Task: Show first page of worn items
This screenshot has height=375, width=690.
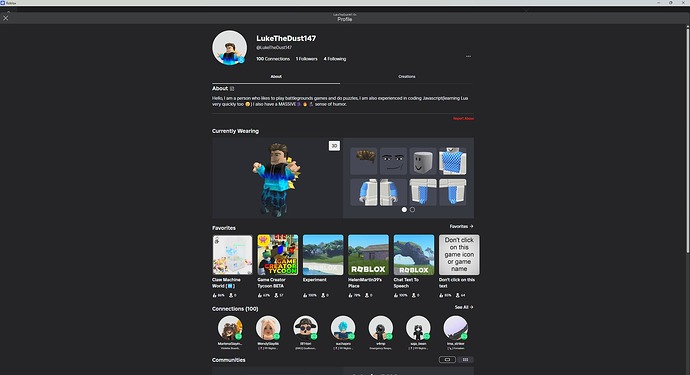Action: pos(404,210)
